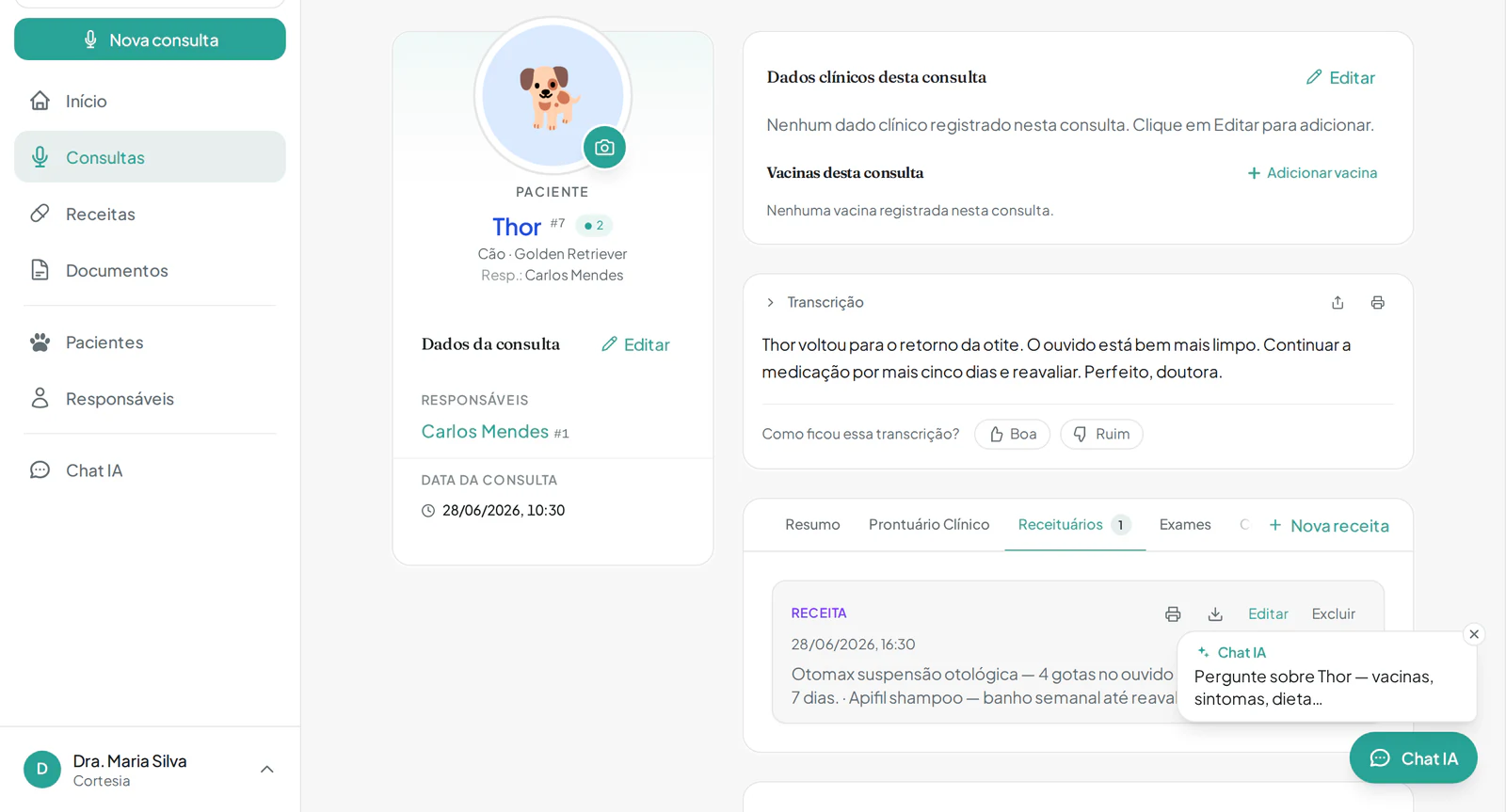
Task: Click Adicionar vacina
Action: [x=1312, y=172]
